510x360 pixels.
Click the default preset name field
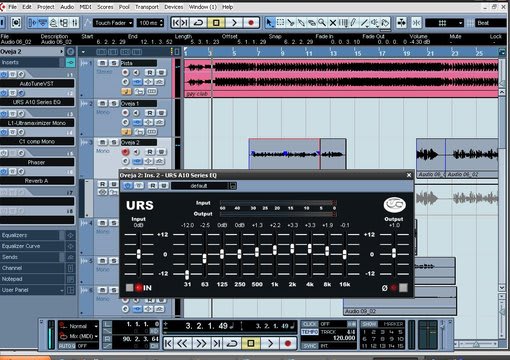click(x=199, y=186)
